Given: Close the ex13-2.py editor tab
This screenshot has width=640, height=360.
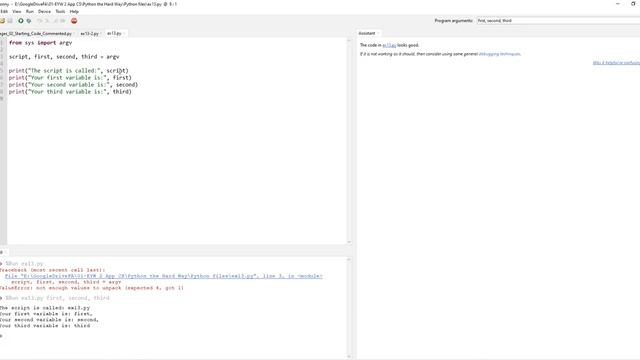Looking at the screenshot, I should click(101, 33).
